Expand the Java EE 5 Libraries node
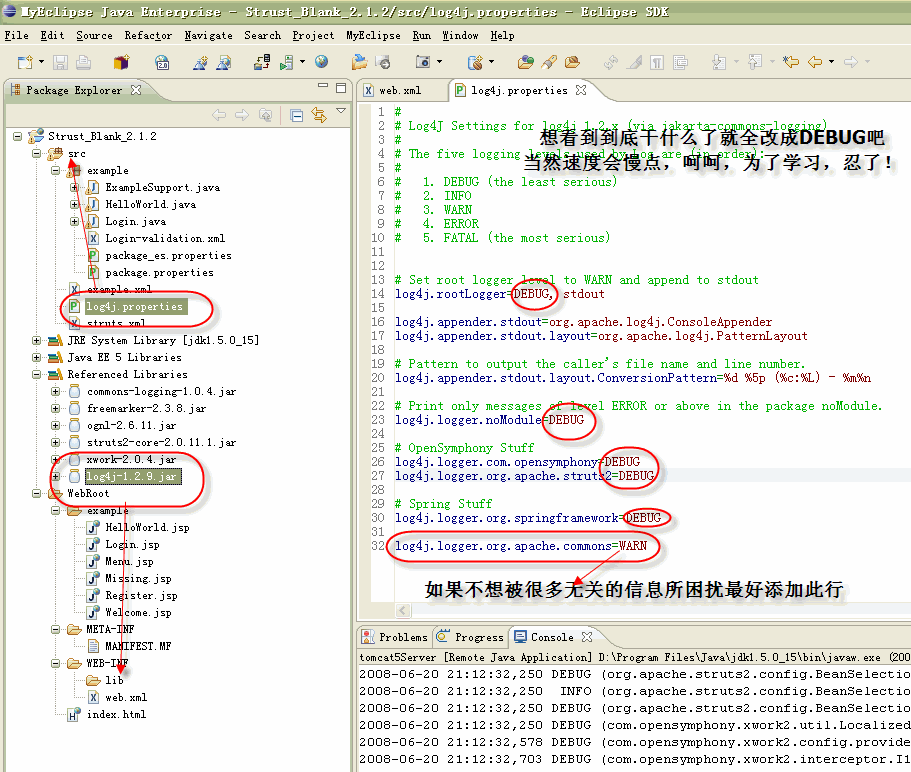The height and width of the screenshot is (772, 911). [x=37, y=357]
